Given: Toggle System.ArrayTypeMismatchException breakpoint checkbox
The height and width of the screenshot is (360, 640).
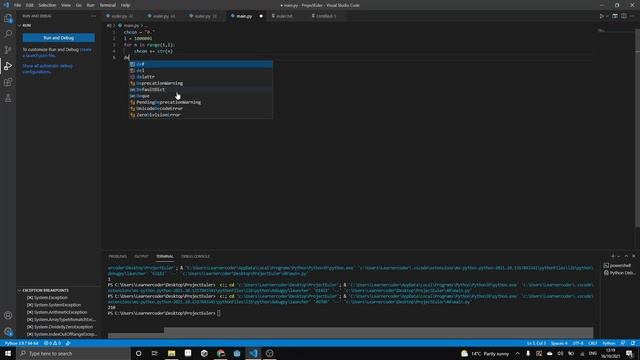Looking at the screenshot, I should (x=30, y=320).
